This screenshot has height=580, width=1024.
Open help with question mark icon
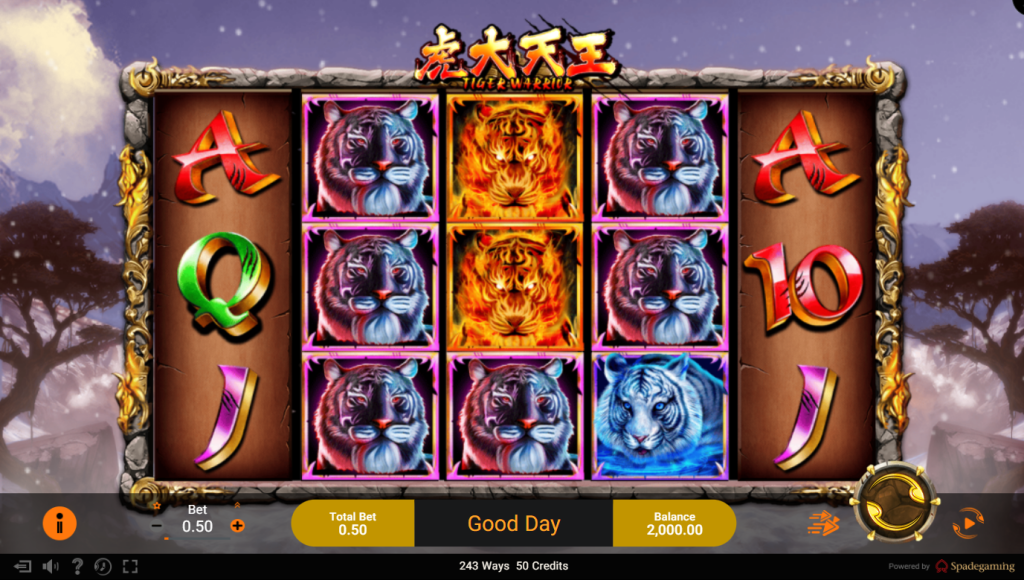click(77, 566)
